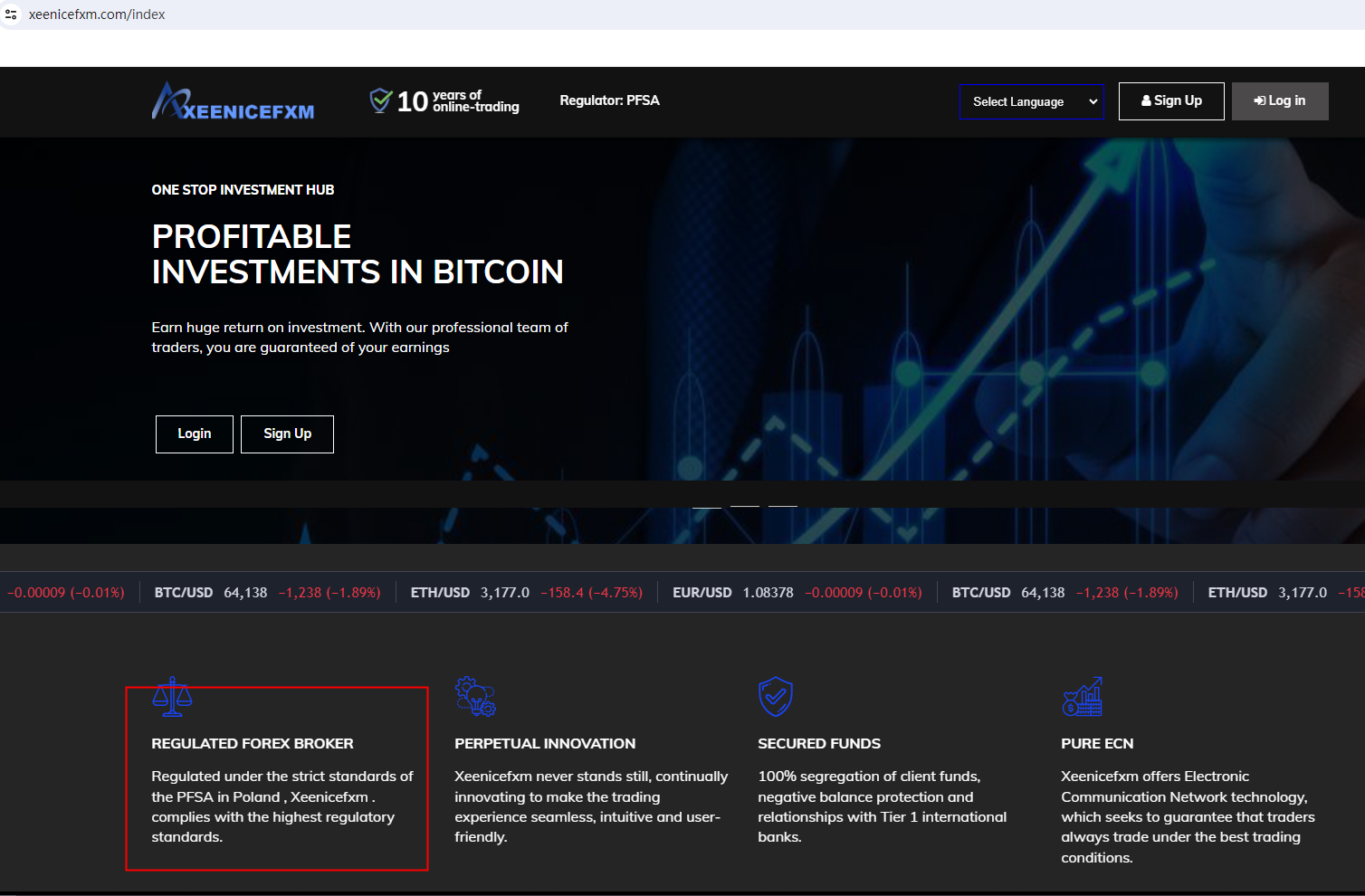The height and width of the screenshot is (896, 1365).
Task: Click the lightbulb gears icon above Perpetual Innovation
Action: tap(475, 696)
